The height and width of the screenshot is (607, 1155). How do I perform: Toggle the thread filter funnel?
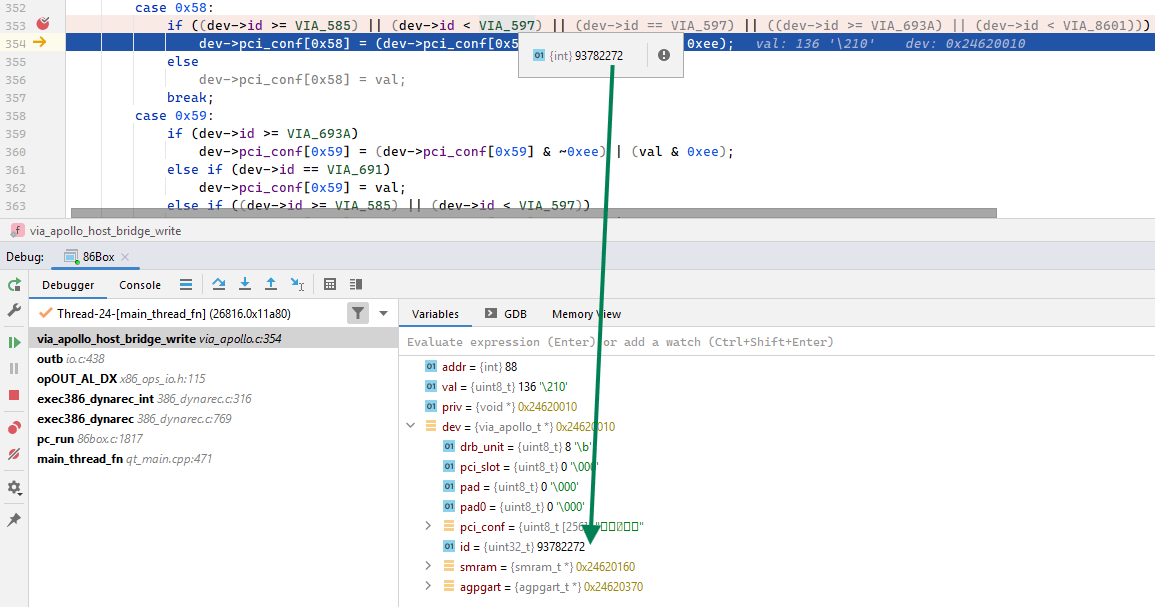point(357,313)
